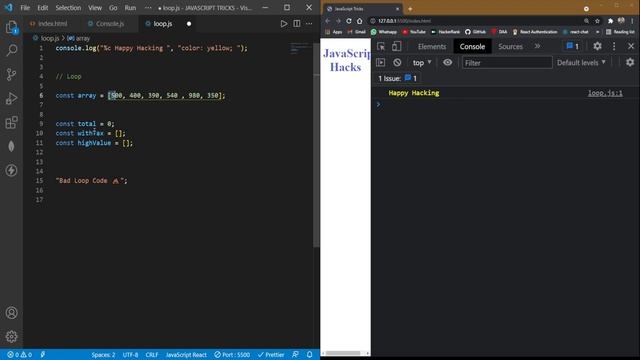640x360 pixels.
Task: Click the notifications bell in status bar
Action: pyautogui.click(x=309, y=354)
